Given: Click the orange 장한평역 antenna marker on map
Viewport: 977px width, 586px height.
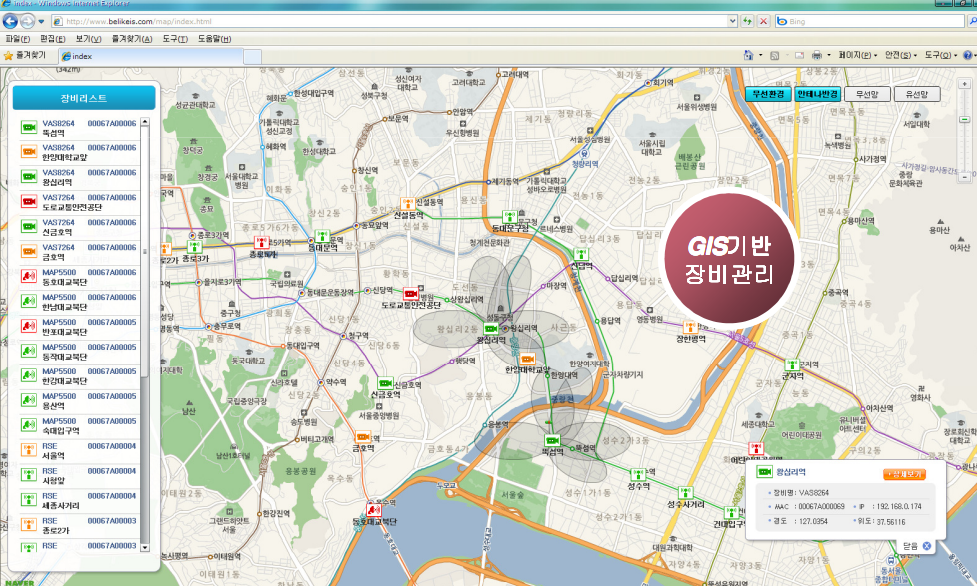Looking at the screenshot, I should 689,326.
